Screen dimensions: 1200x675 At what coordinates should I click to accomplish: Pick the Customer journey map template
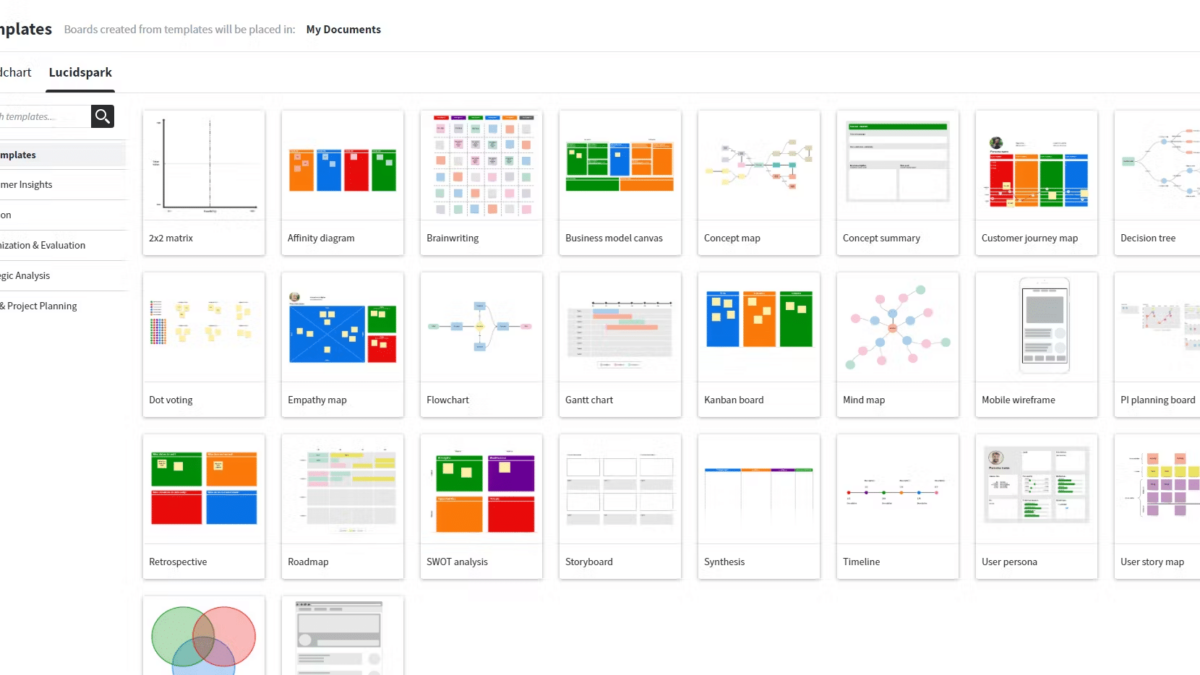[x=1036, y=182]
